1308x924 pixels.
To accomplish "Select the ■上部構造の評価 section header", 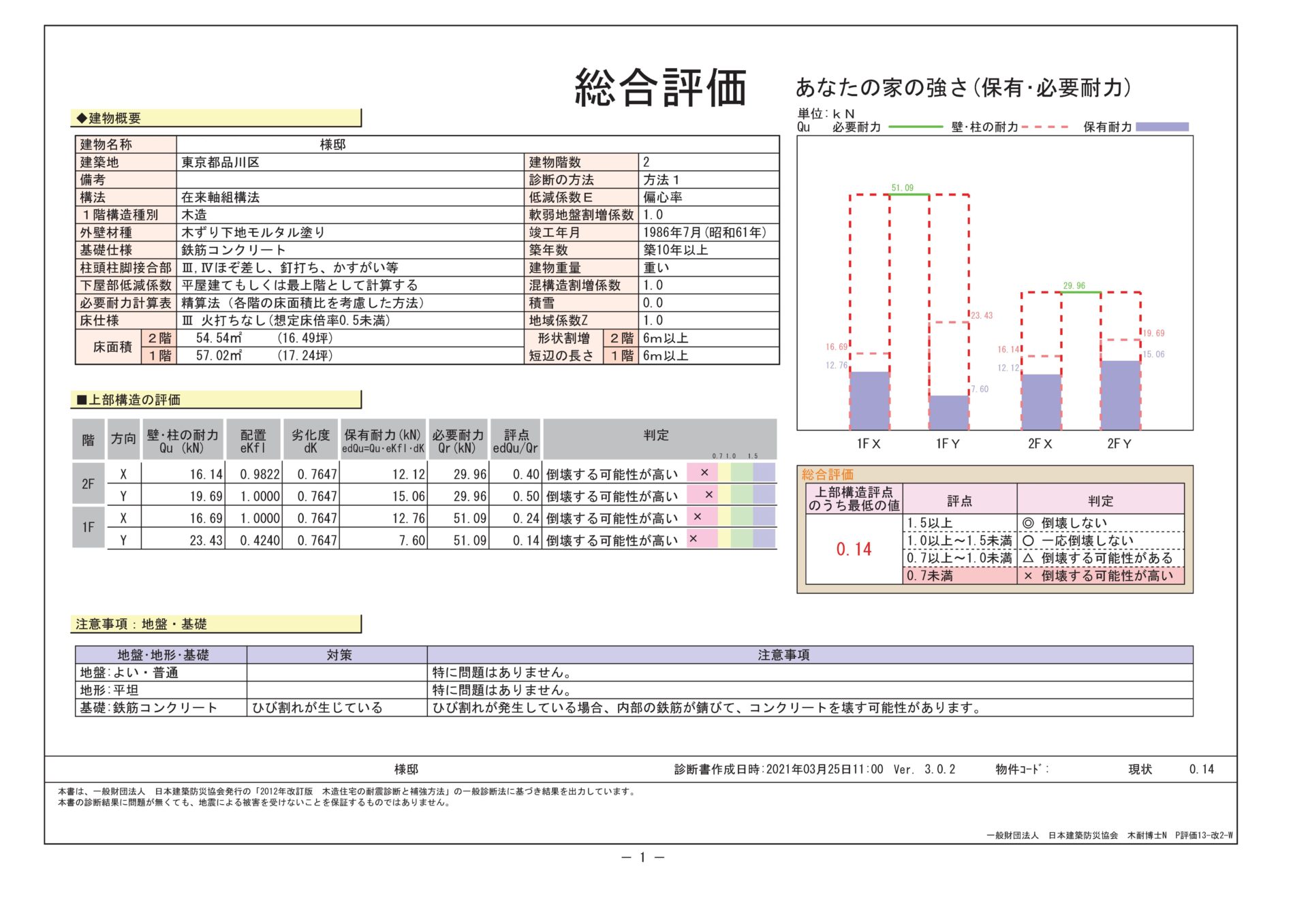I will tap(215, 400).
